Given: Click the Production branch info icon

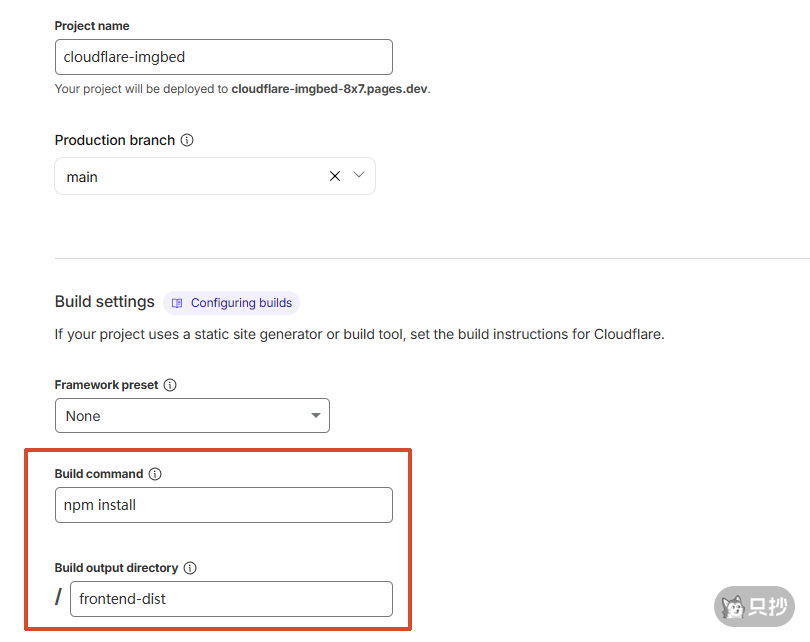Looking at the screenshot, I should (x=187, y=140).
